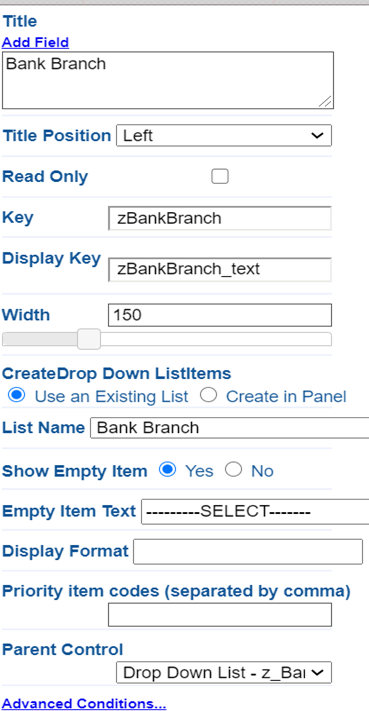This screenshot has width=369, height=711.
Task: Open Advanced Conditions link
Action: coord(84,703)
